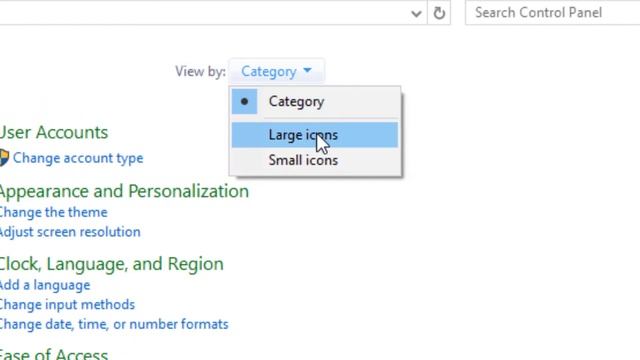
Task: Click Add a language link
Action: [x=45, y=285]
